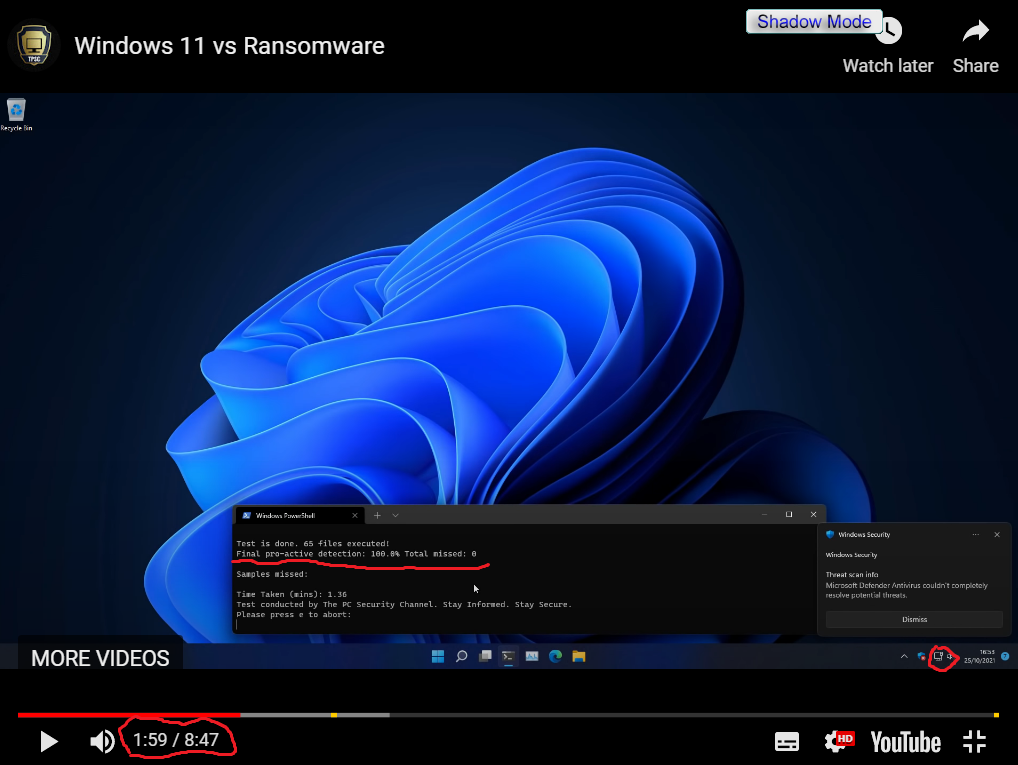Open Windows Security notification options ellipsis
The height and width of the screenshot is (765, 1018).
point(975,534)
